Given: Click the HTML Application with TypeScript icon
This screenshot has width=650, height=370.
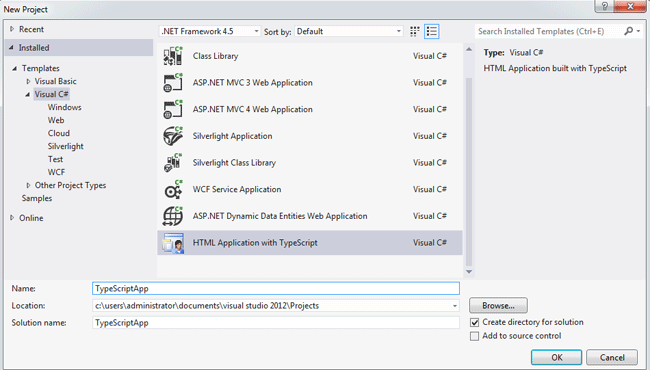Looking at the screenshot, I should (173, 243).
